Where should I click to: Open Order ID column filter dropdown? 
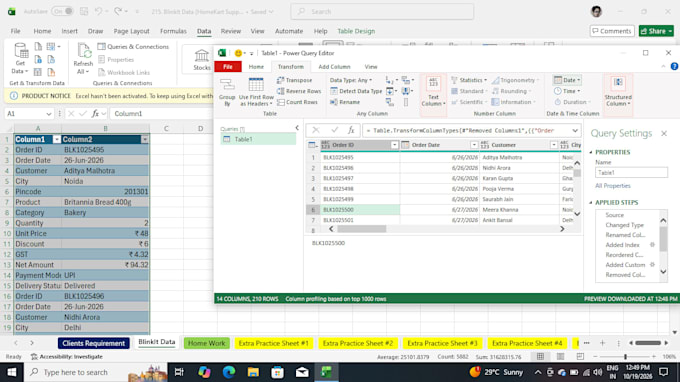tap(394, 145)
